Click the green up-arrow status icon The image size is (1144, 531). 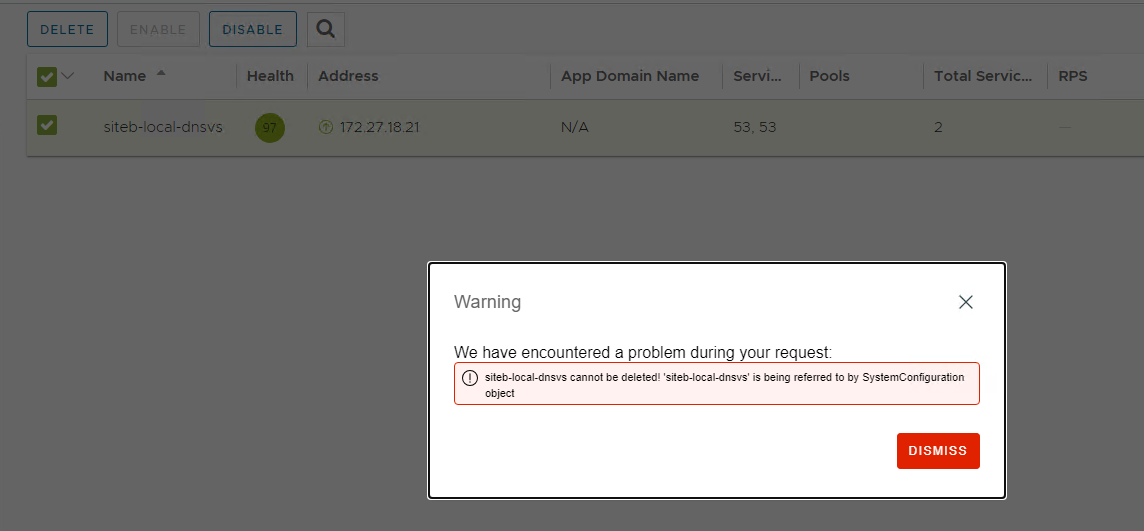pos(325,127)
